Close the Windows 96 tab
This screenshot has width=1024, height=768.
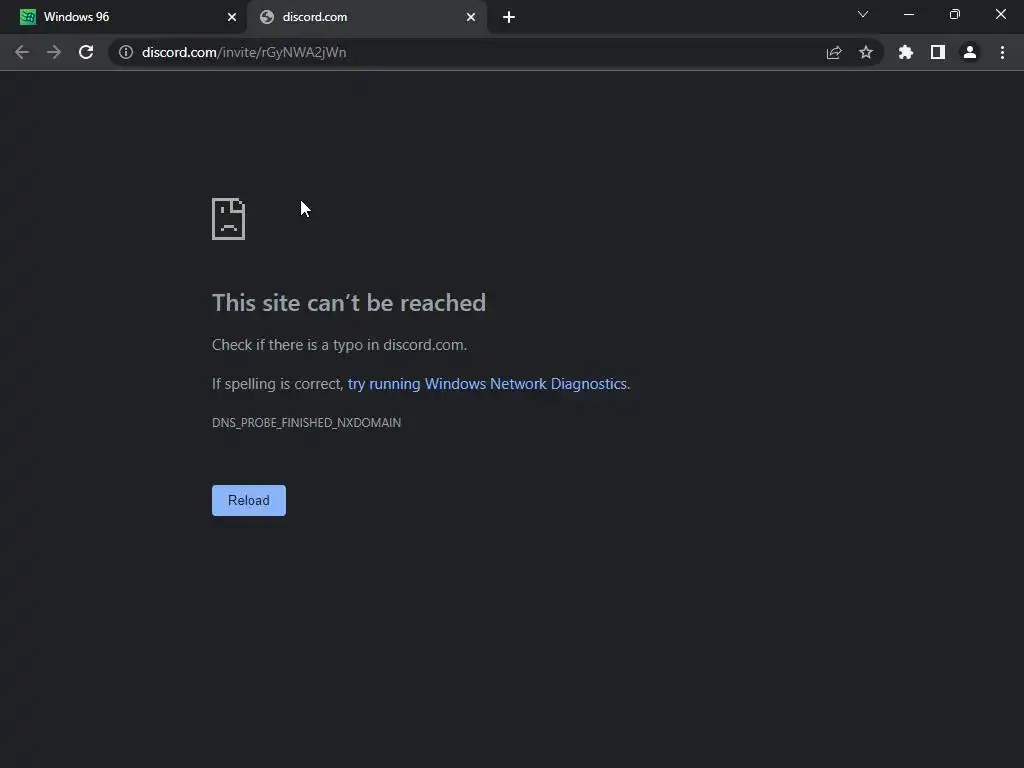(232, 17)
